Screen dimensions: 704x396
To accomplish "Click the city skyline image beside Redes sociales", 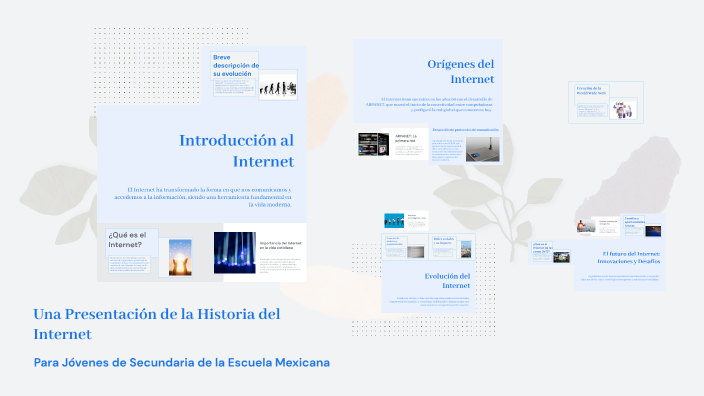I will (466, 249).
